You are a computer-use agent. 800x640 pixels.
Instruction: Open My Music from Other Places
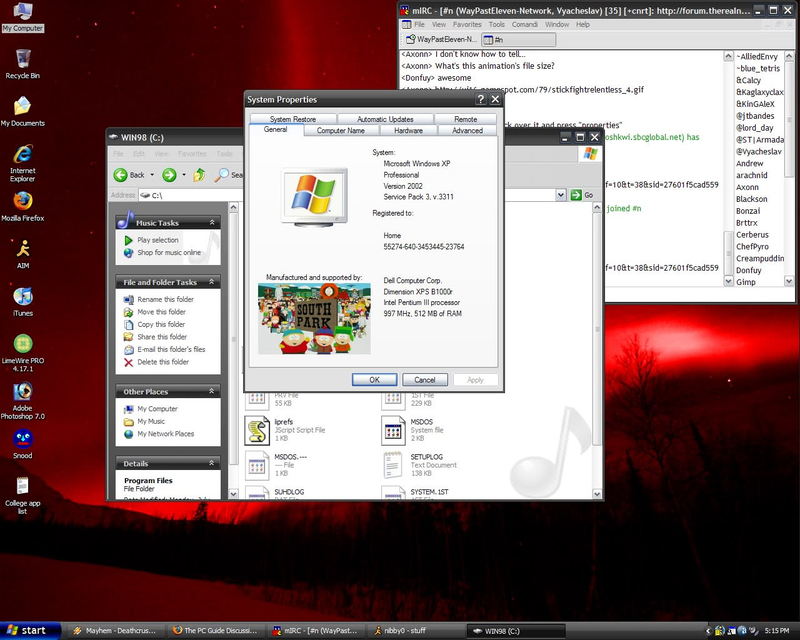point(151,422)
